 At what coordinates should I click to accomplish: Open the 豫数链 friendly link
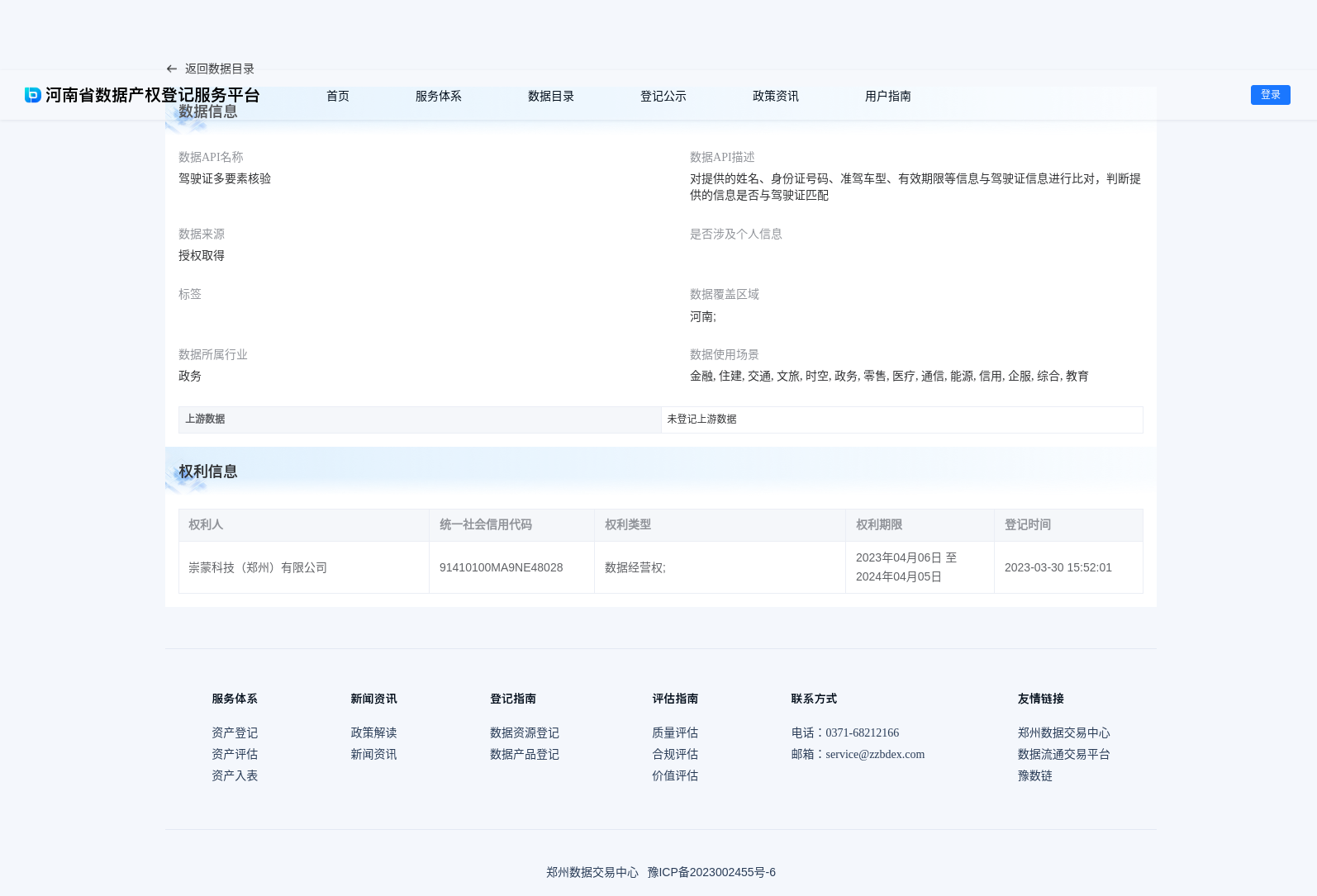point(1035,775)
